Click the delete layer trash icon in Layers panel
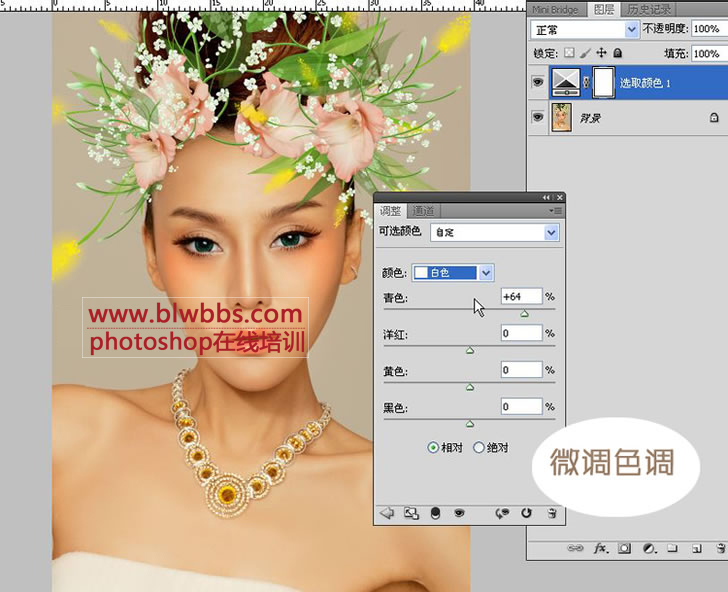The image size is (728, 592). (x=721, y=549)
